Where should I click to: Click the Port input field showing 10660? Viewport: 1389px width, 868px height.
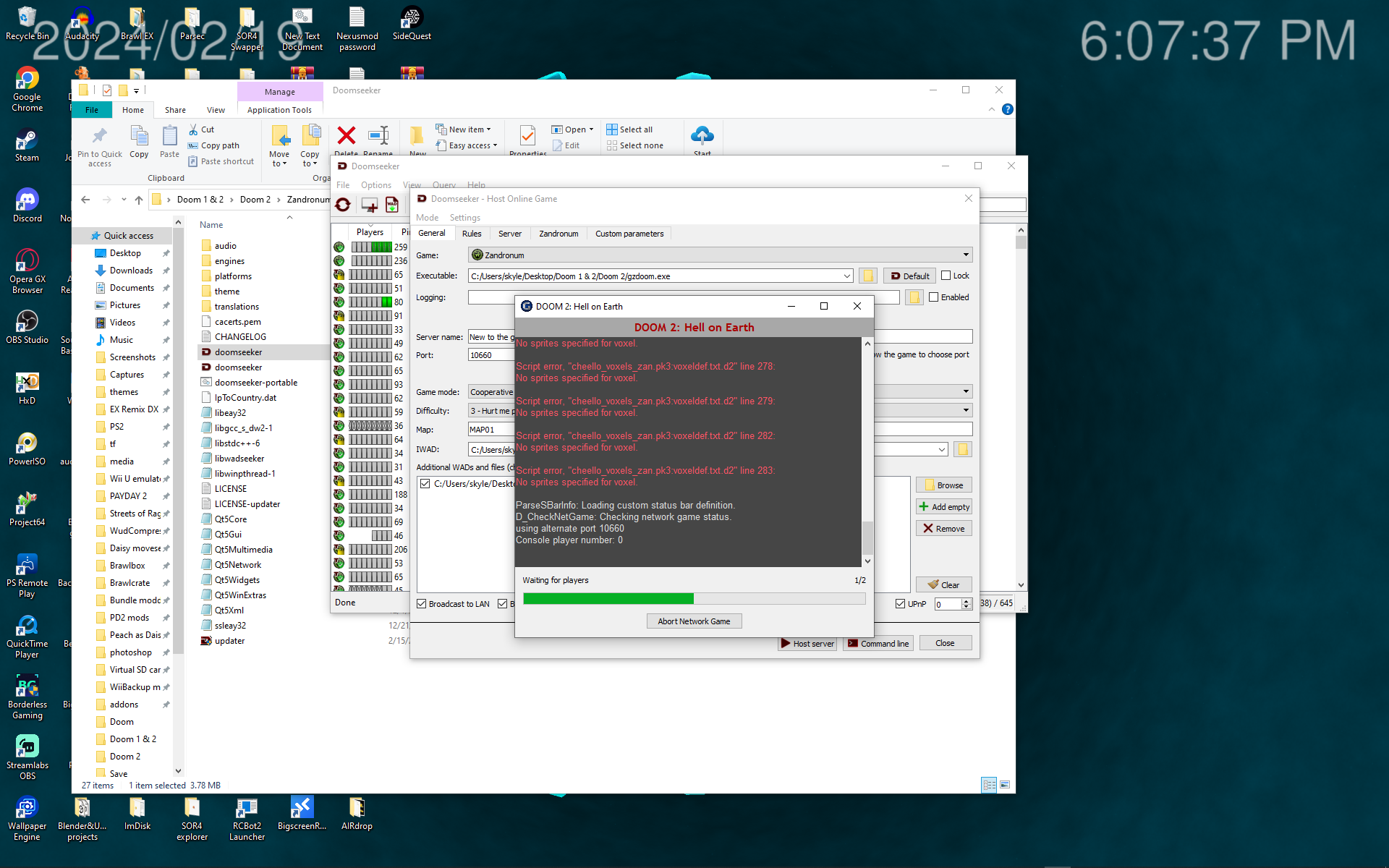491,355
